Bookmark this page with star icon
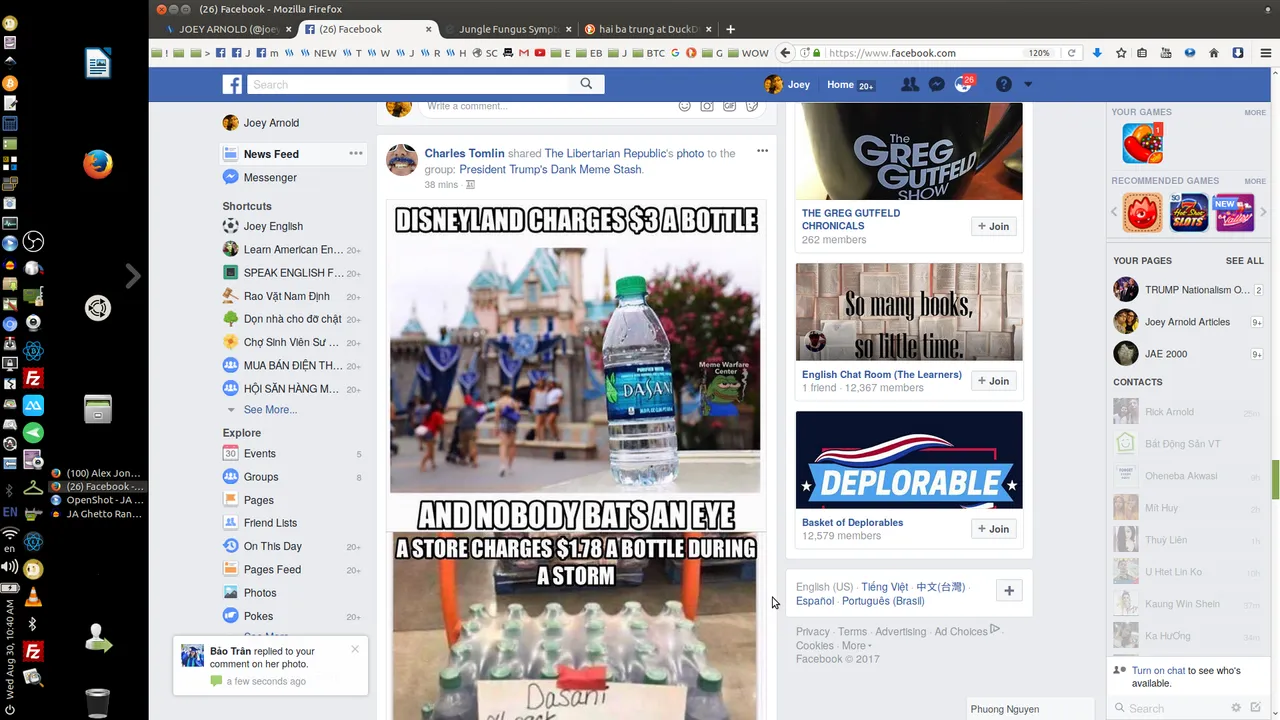Viewport: 1280px width, 720px height. tap(1121, 53)
